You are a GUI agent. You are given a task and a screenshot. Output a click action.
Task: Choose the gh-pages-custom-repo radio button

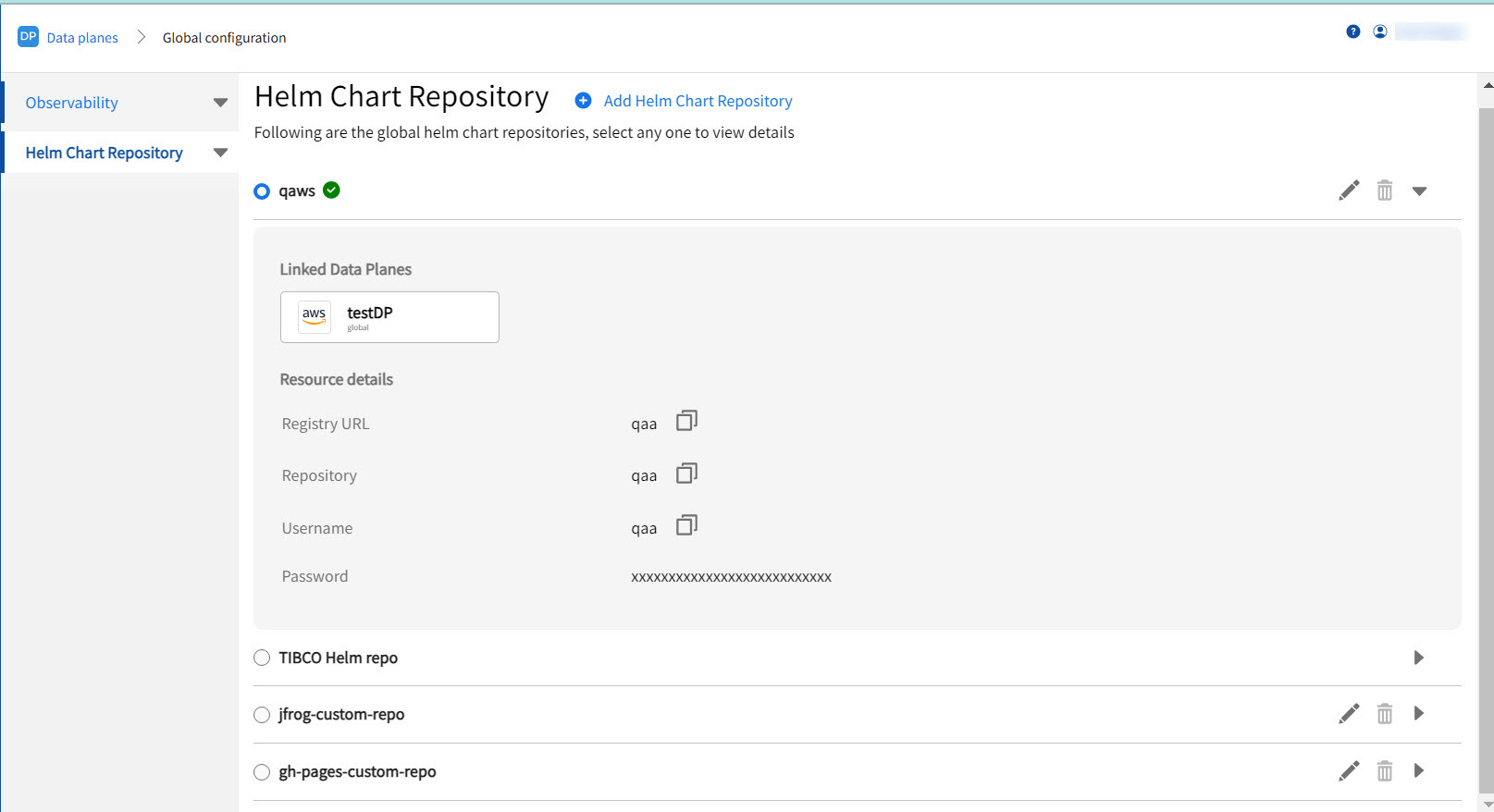click(262, 772)
